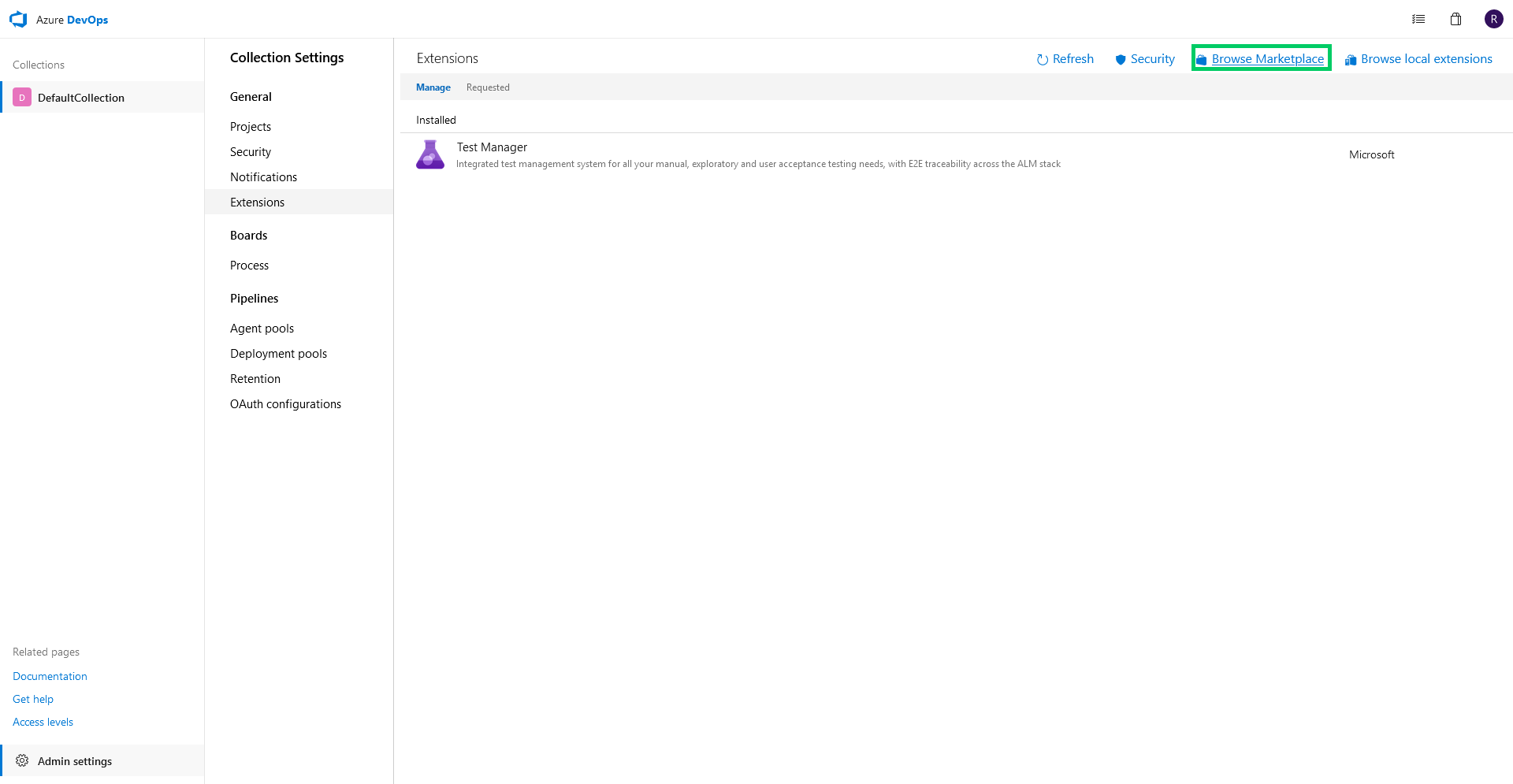This screenshot has width=1513, height=784.
Task: Click the Boards section heading
Action: (x=248, y=236)
